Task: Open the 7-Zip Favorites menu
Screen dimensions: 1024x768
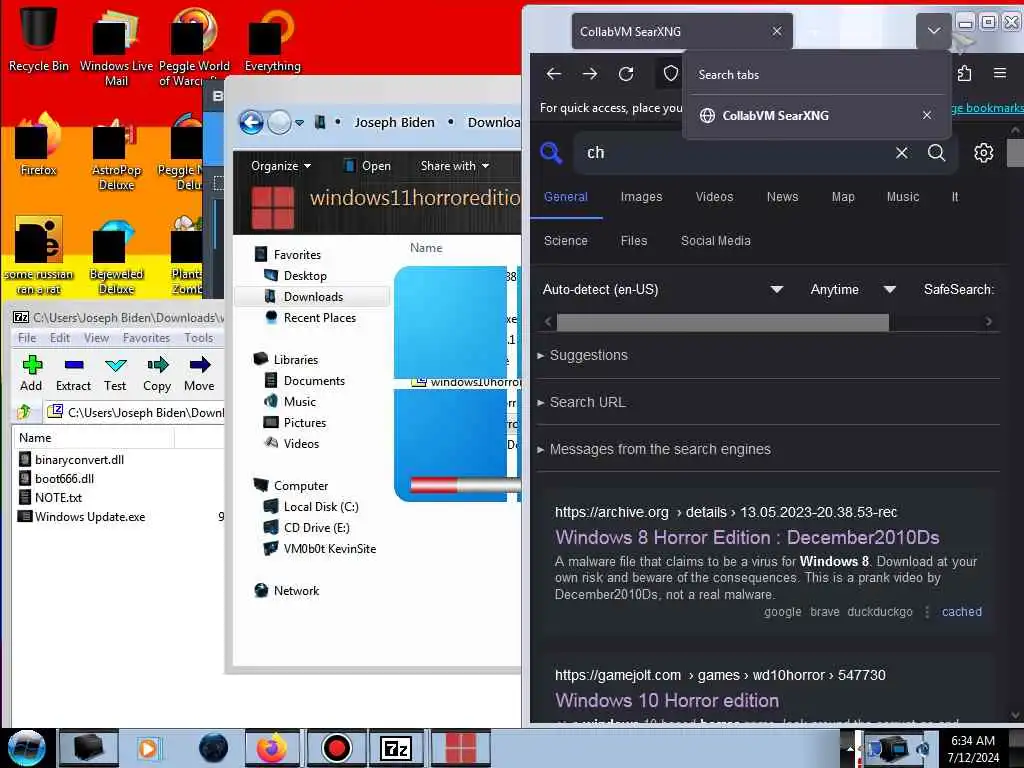Action: pos(146,338)
